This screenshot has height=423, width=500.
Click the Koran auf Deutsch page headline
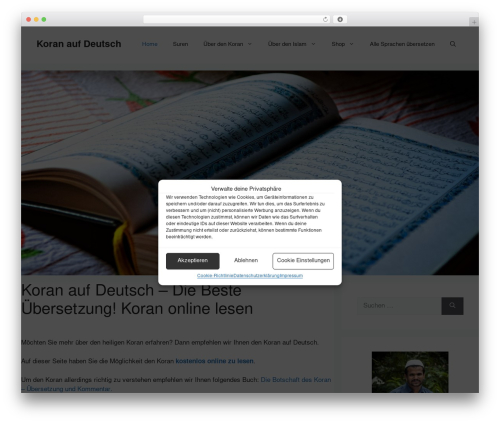click(137, 299)
